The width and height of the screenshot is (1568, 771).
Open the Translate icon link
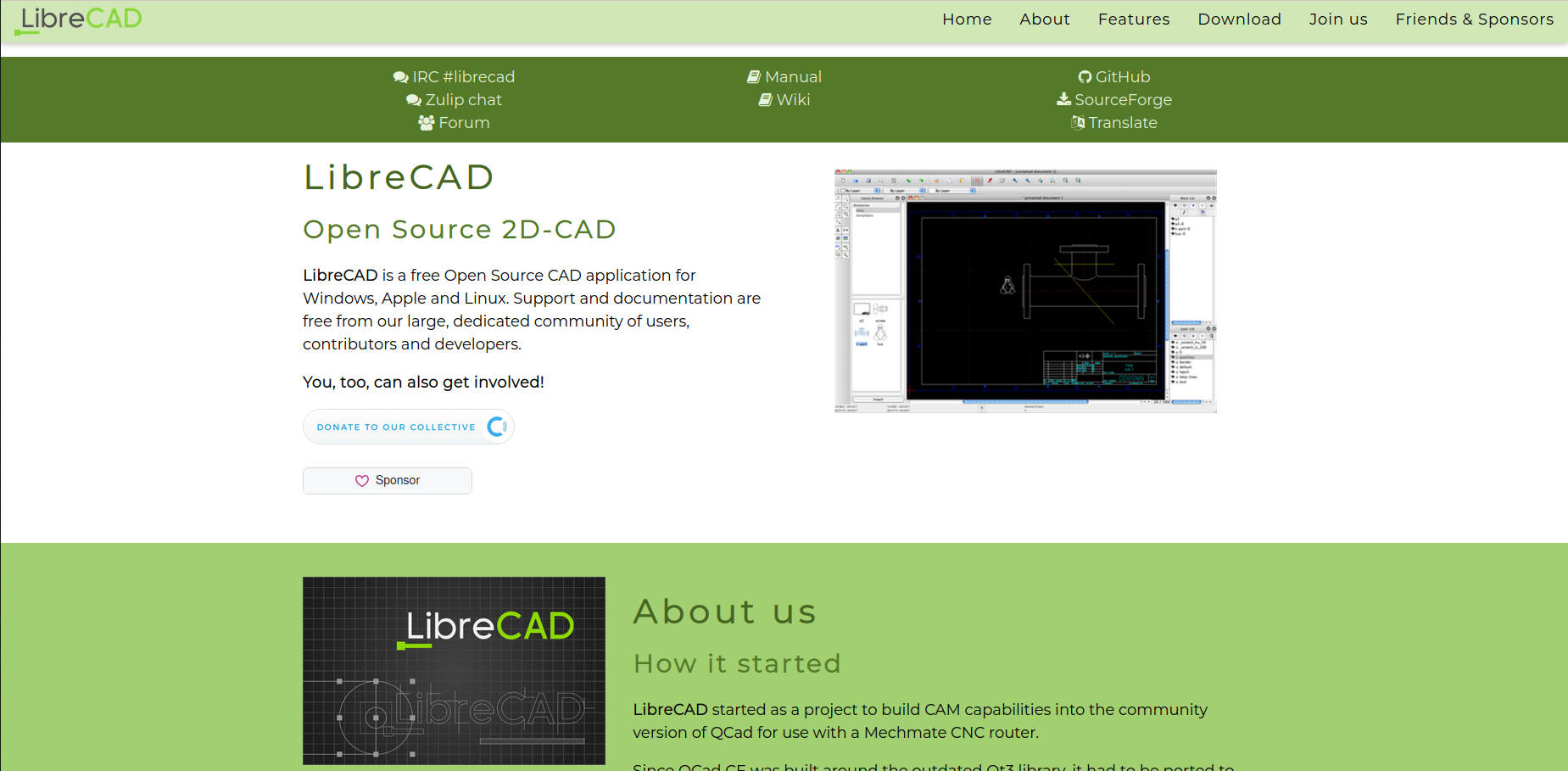coord(1077,122)
